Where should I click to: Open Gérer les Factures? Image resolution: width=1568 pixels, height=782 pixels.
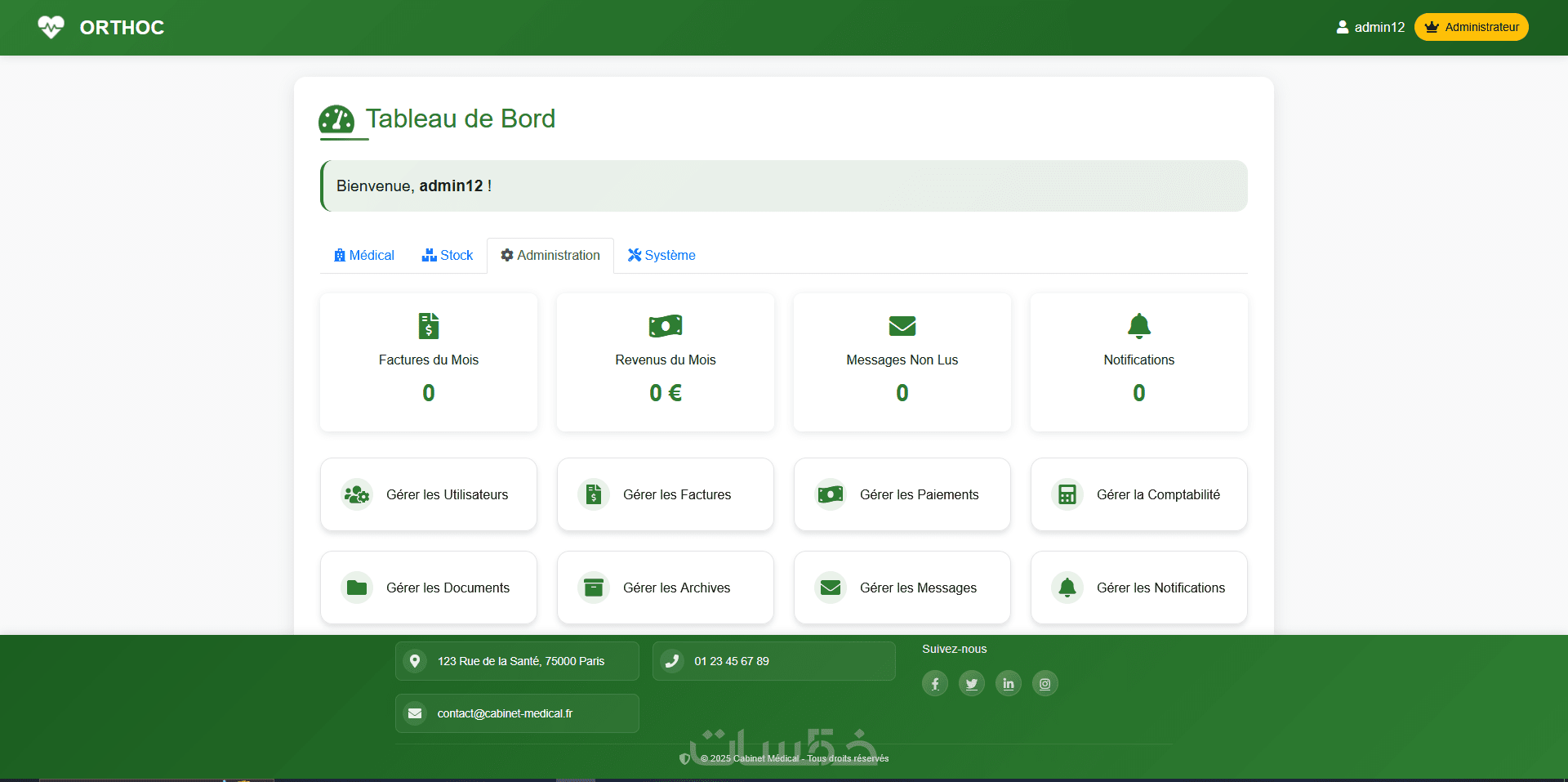[x=666, y=494]
